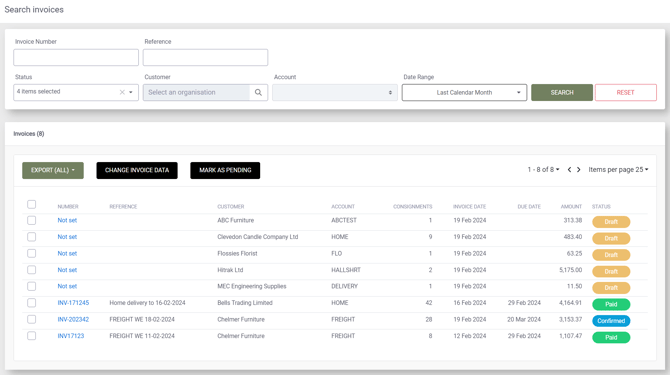Screen dimensions: 670x375
Task: Click the customer search magnifier icon
Action: click(258, 92)
